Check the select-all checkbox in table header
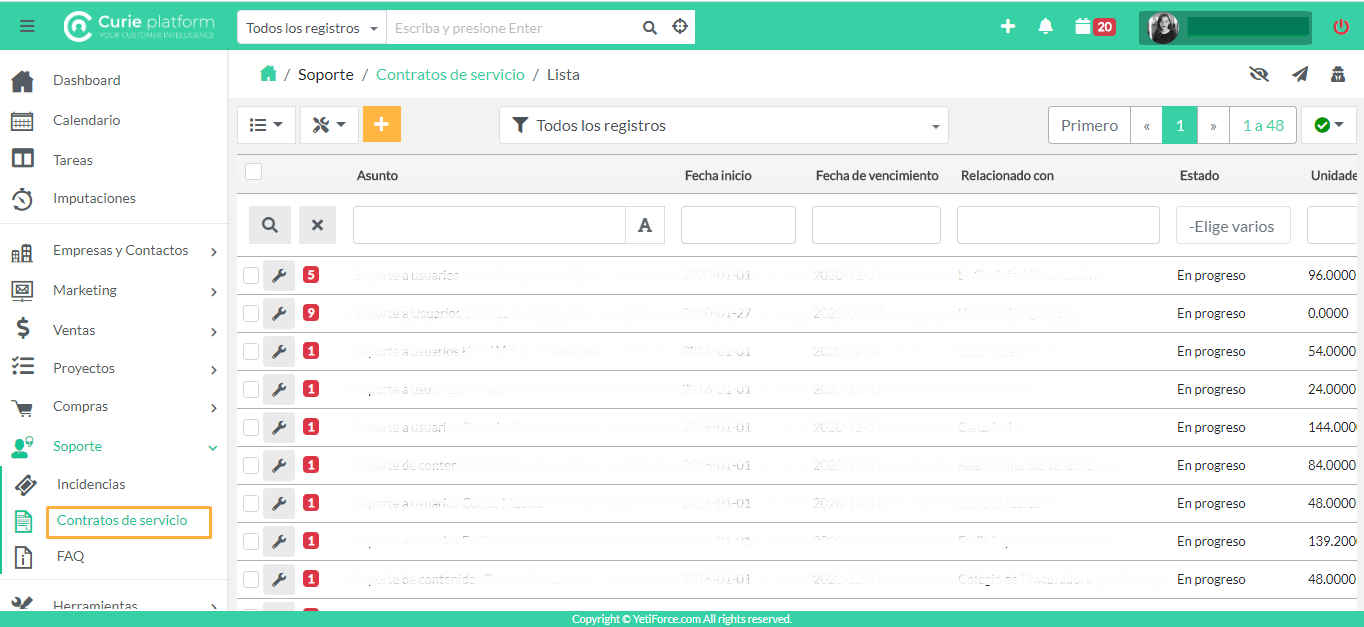Viewport: 1364px width, 627px height. tap(254, 172)
